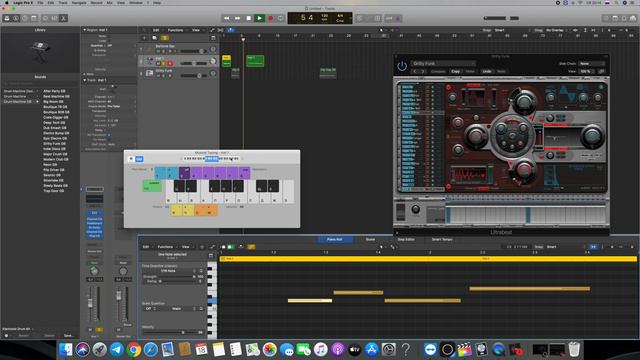Open Functions menu in tracks area
The height and width of the screenshot is (360, 640).
[176, 30]
